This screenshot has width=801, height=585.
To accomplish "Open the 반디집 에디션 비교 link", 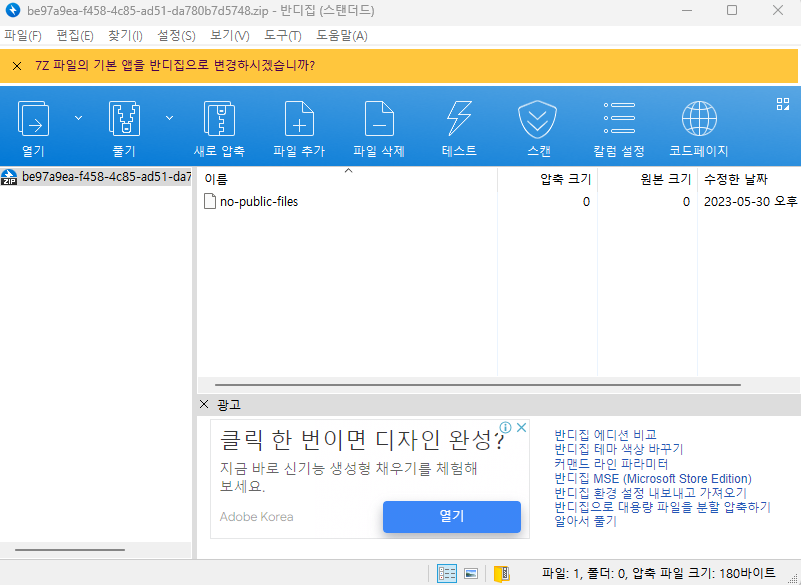I will point(605,435).
